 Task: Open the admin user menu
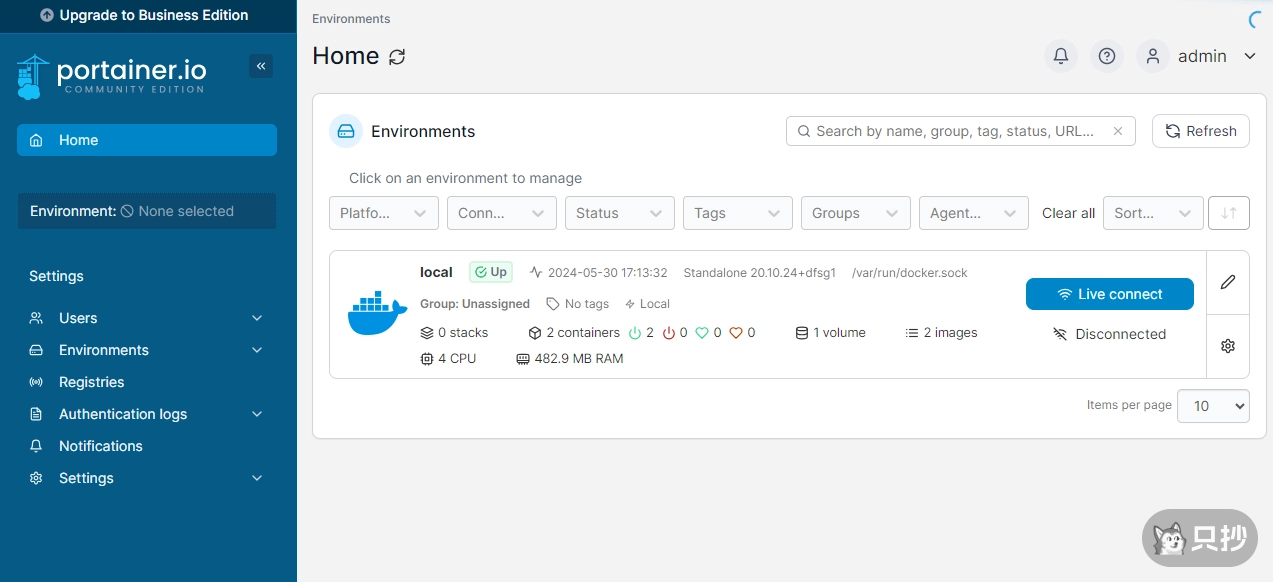tap(1201, 56)
